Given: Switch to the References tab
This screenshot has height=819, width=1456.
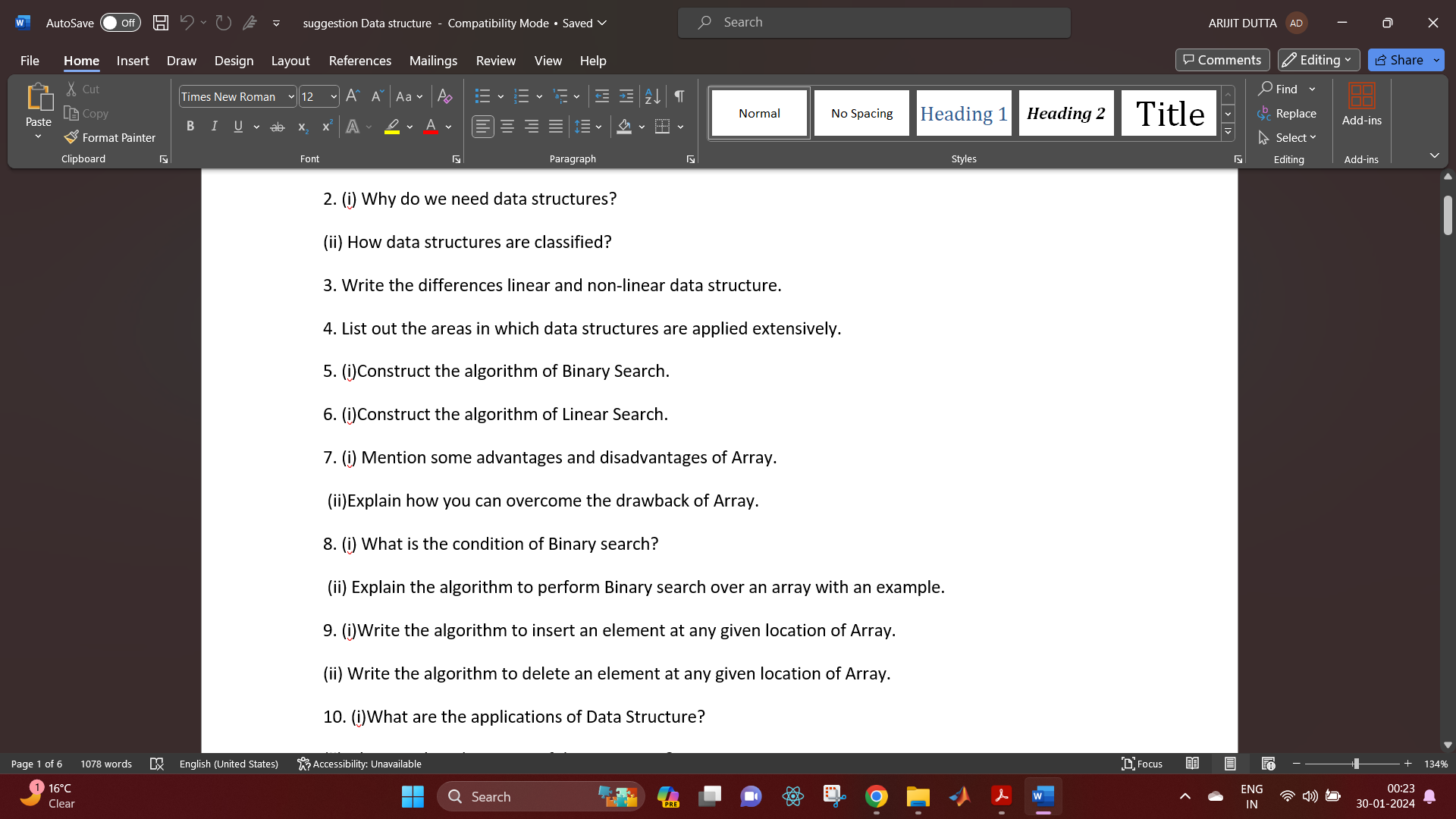Looking at the screenshot, I should point(359,61).
